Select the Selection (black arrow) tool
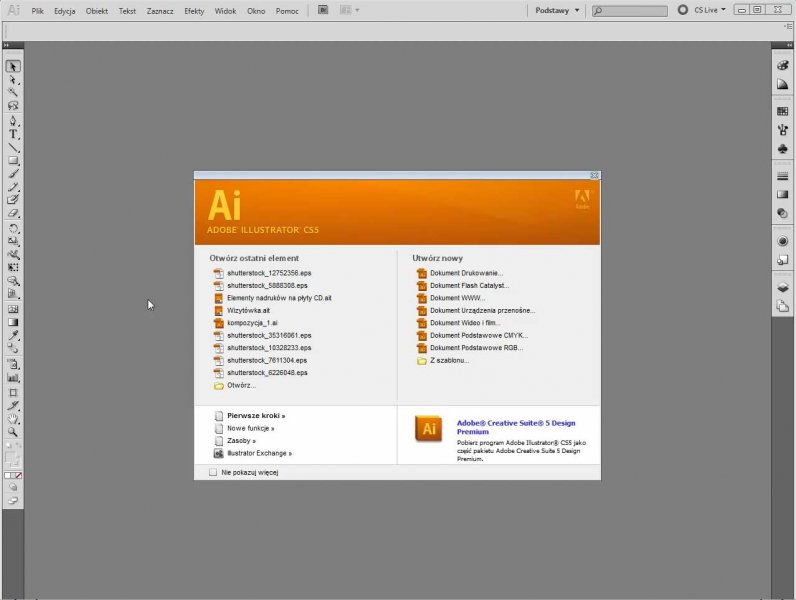Screen dimensions: 796x600 point(14,66)
